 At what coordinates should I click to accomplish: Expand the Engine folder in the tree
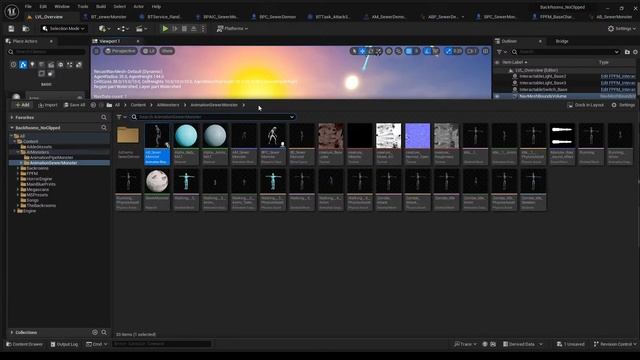(x=15, y=211)
